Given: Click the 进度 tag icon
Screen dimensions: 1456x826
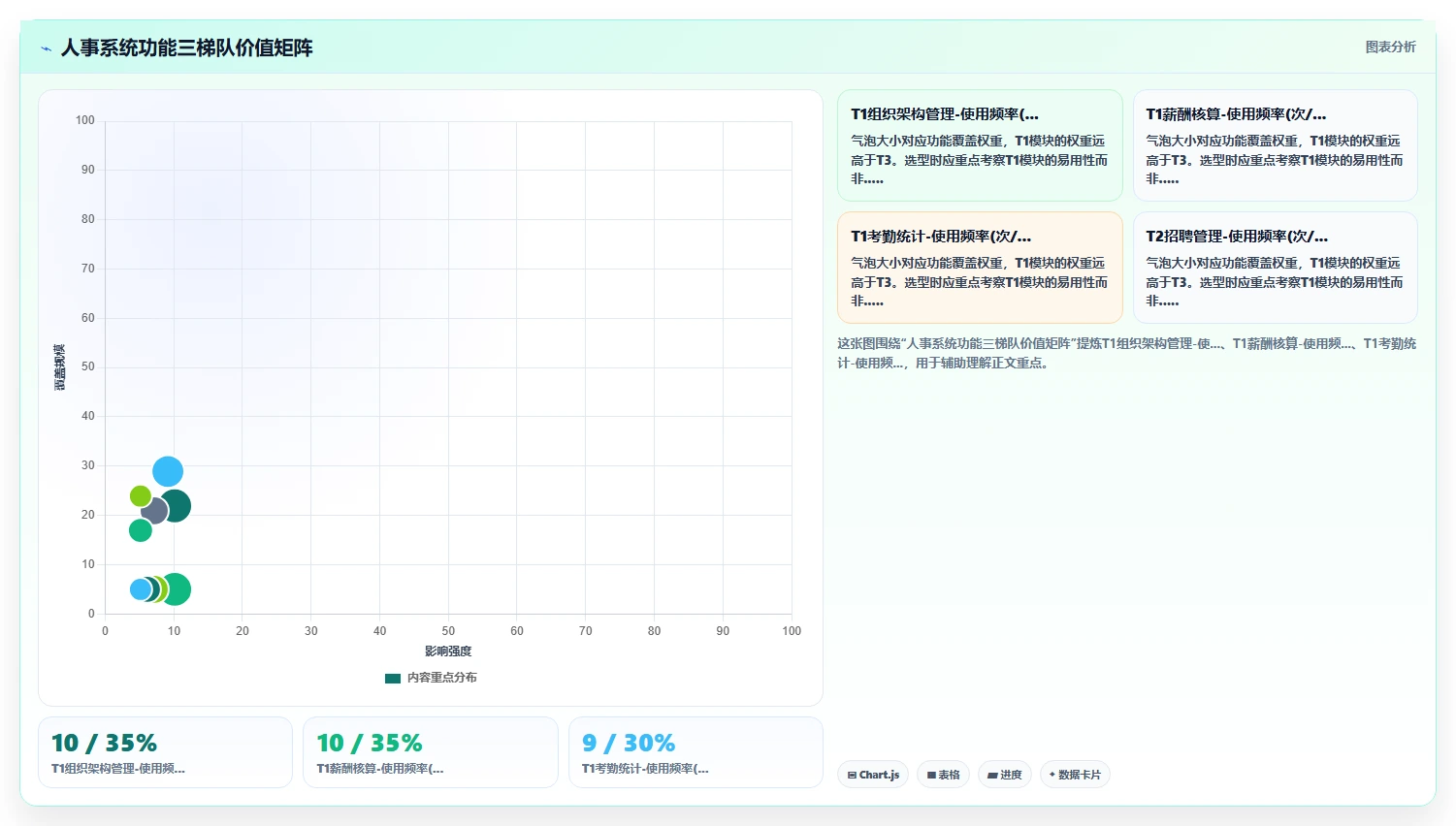Looking at the screenshot, I should pos(992,776).
